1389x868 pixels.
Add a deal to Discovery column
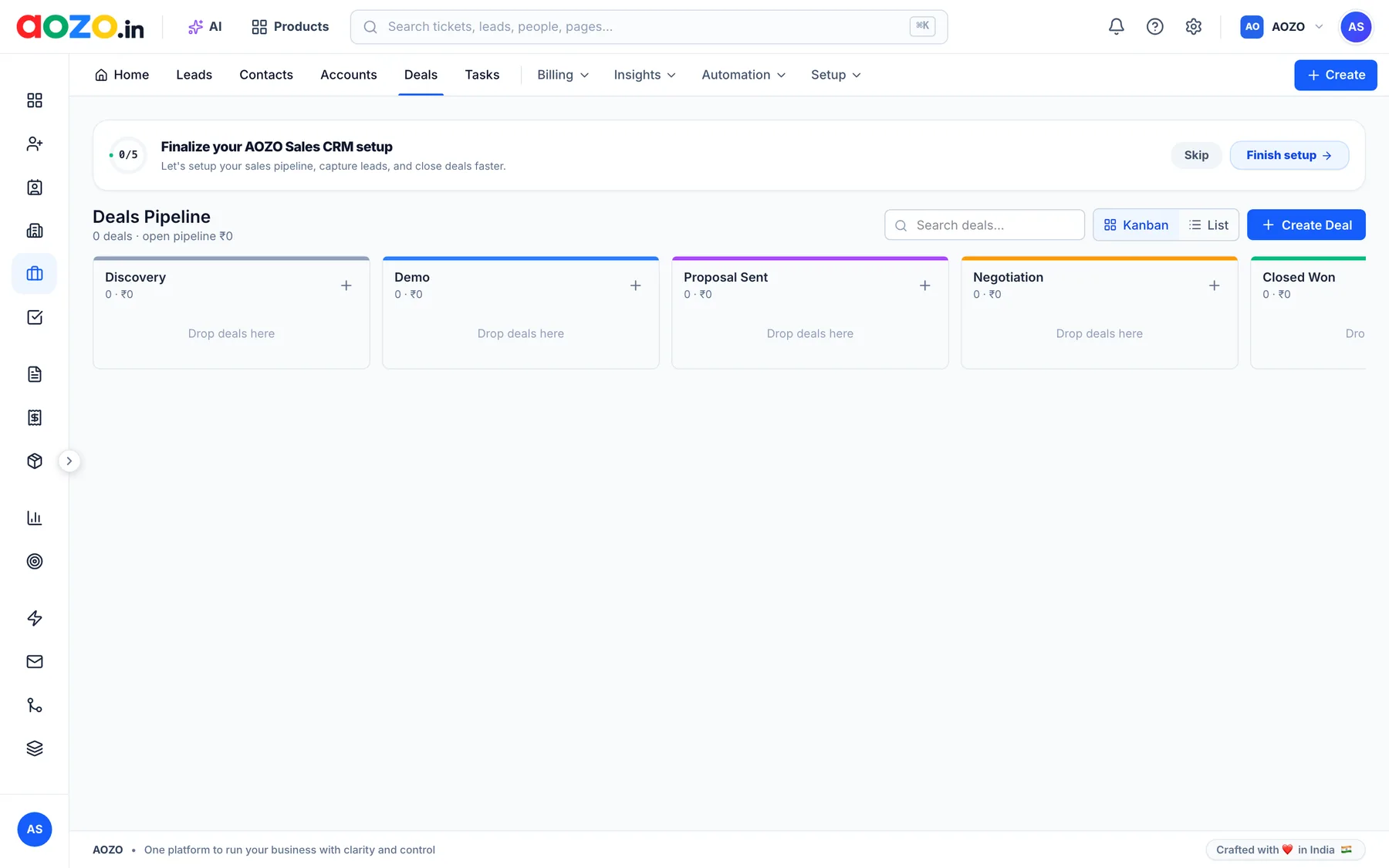coord(346,285)
